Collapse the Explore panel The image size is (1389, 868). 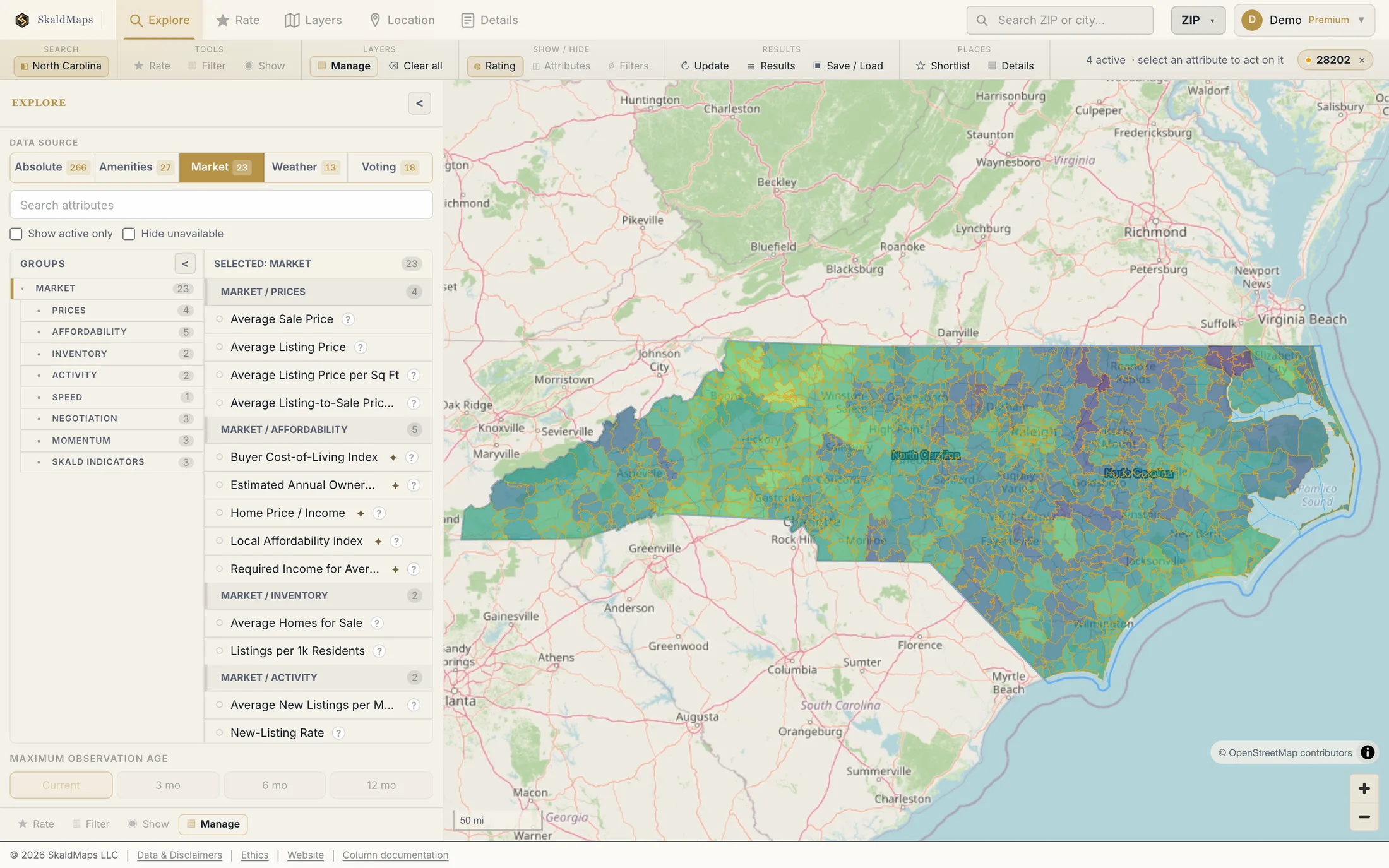point(419,104)
